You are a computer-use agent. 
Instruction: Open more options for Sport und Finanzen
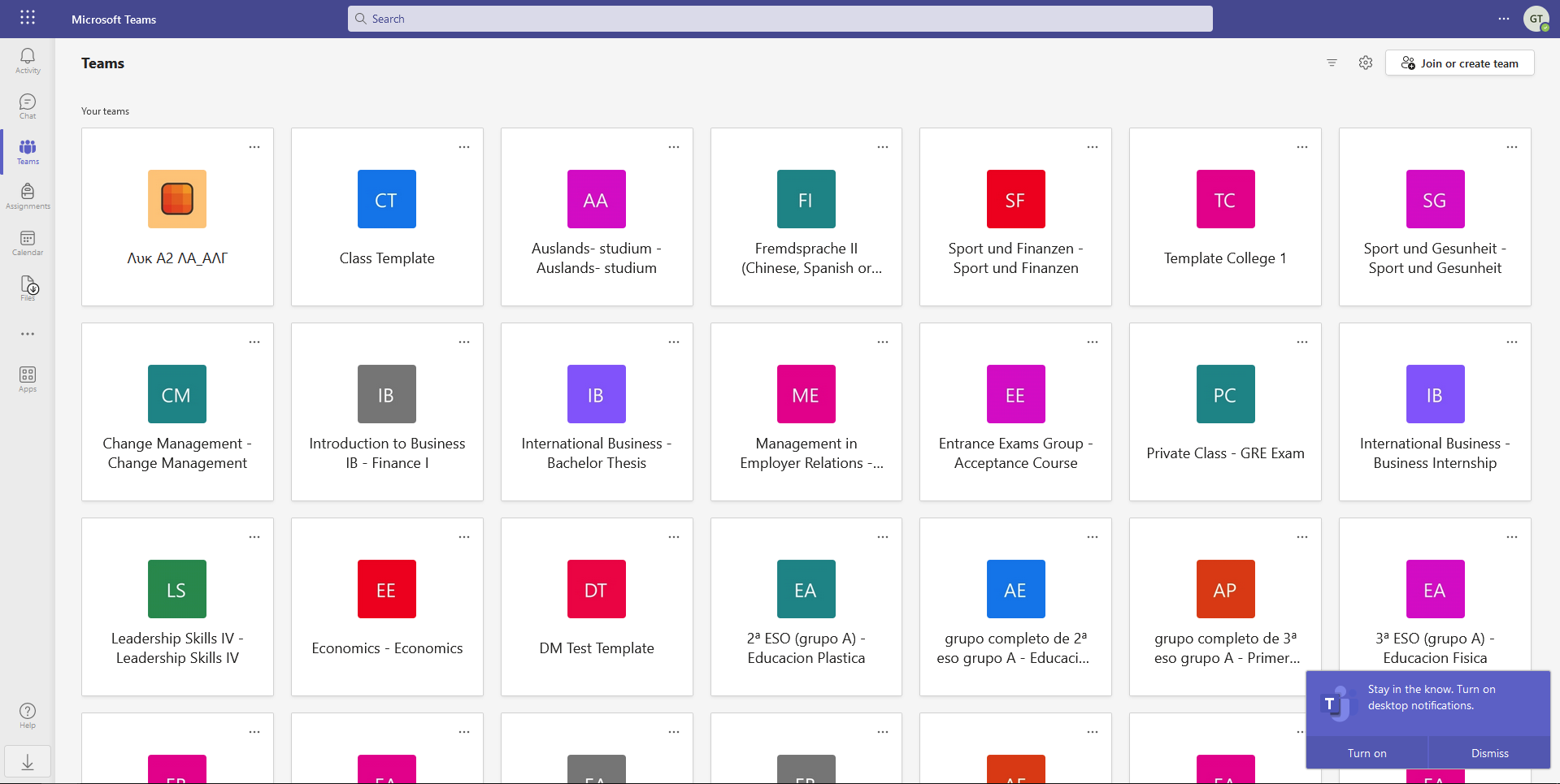click(1093, 147)
